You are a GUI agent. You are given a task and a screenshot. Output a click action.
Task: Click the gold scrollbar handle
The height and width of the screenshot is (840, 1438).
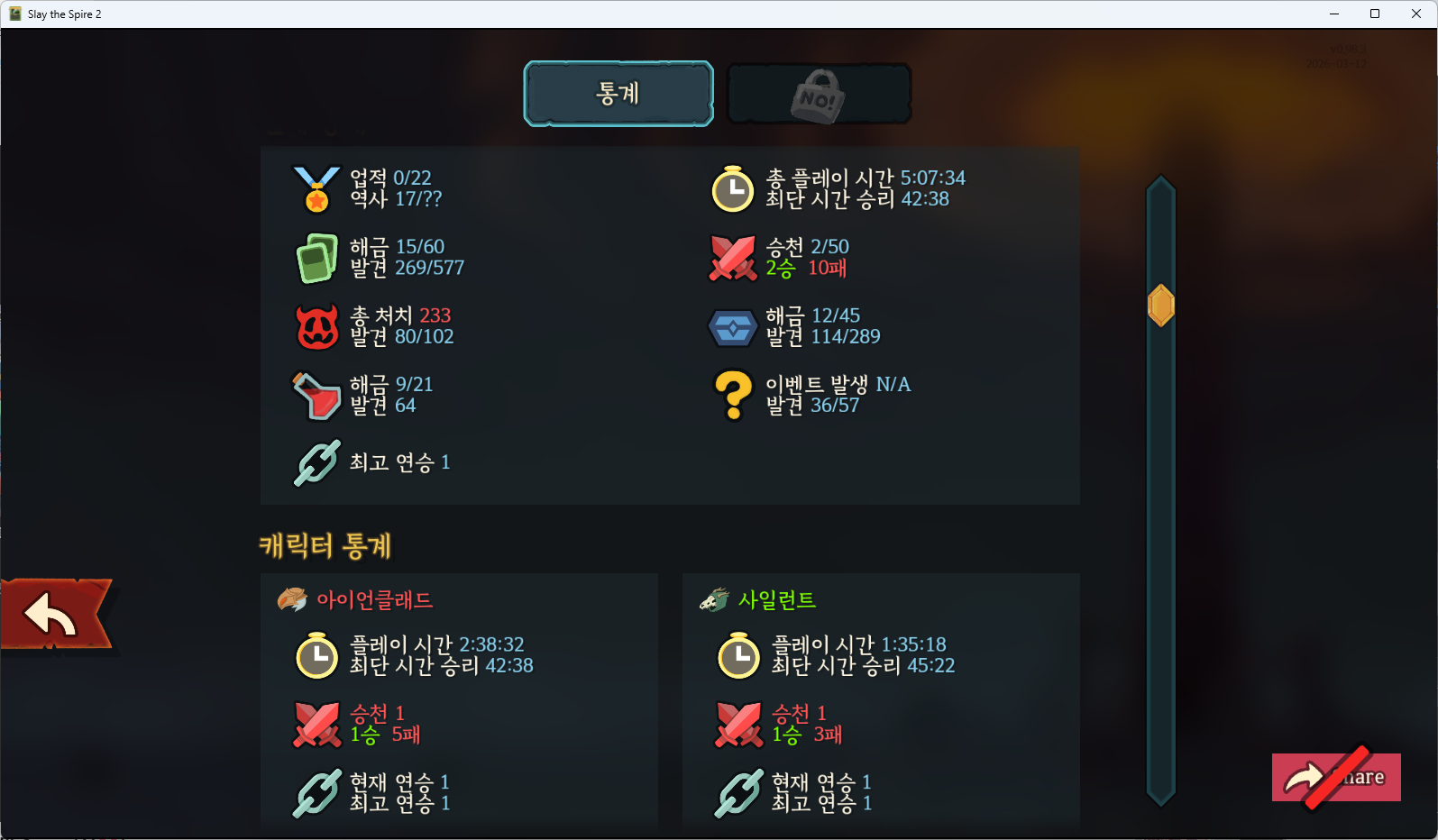1161,306
